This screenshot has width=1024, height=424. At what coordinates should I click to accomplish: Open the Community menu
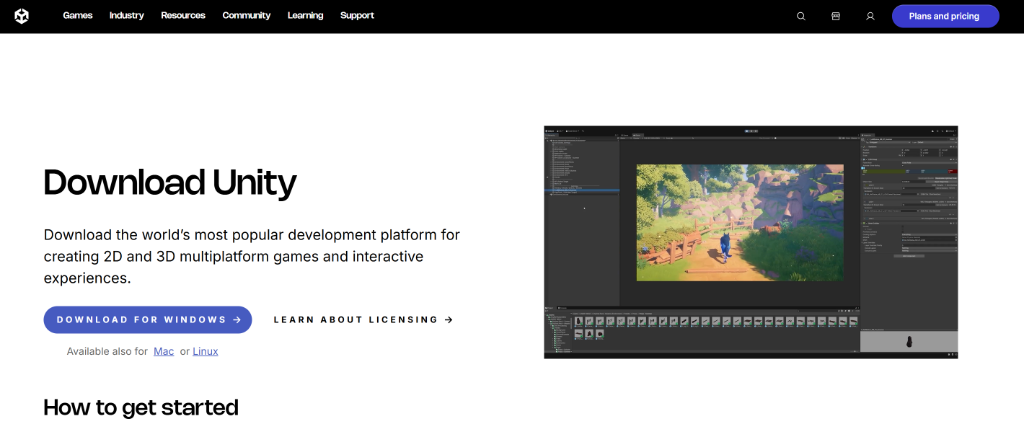[x=246, y=16]
